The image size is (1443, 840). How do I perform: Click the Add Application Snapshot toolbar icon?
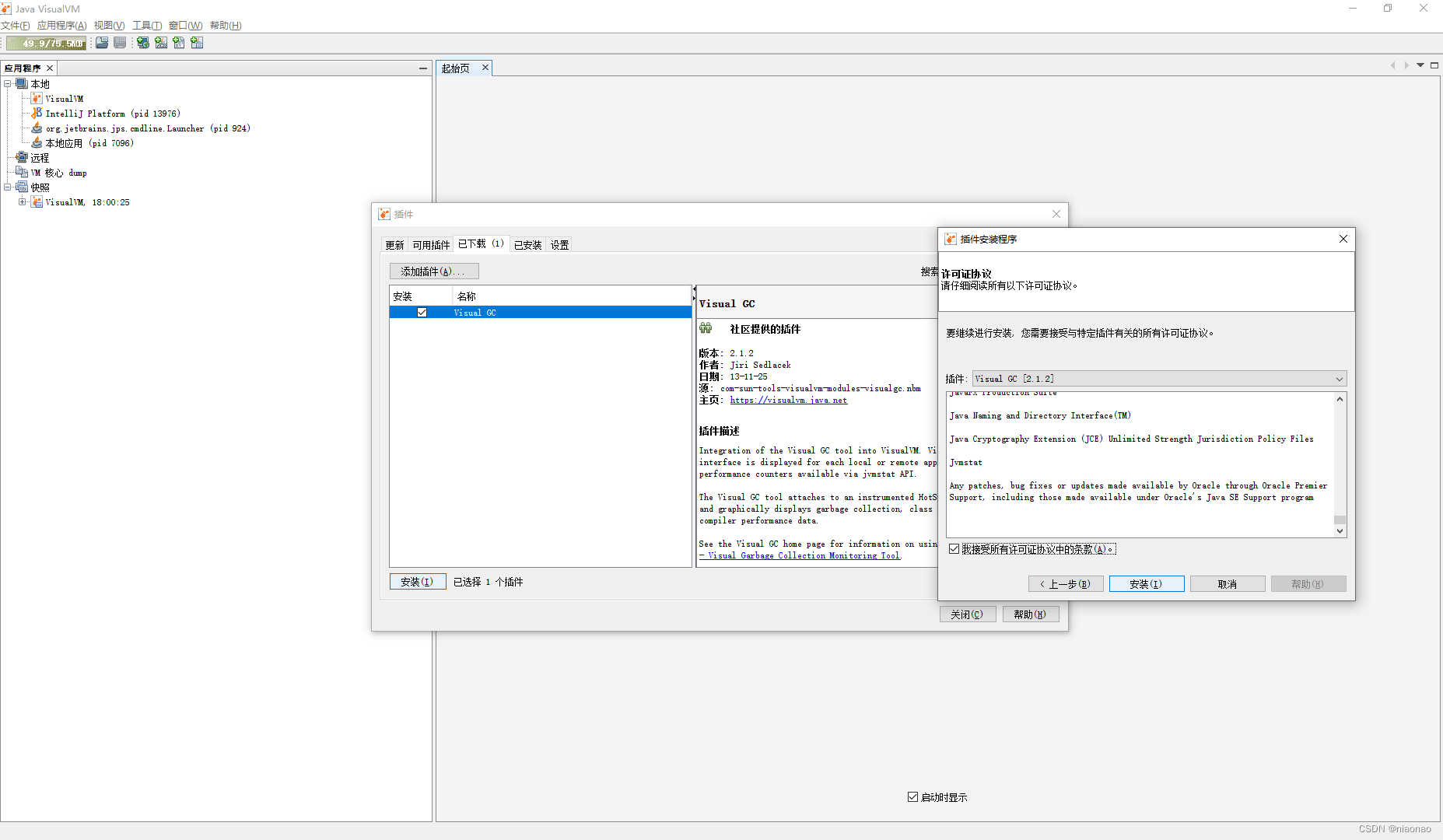(197, 43)
